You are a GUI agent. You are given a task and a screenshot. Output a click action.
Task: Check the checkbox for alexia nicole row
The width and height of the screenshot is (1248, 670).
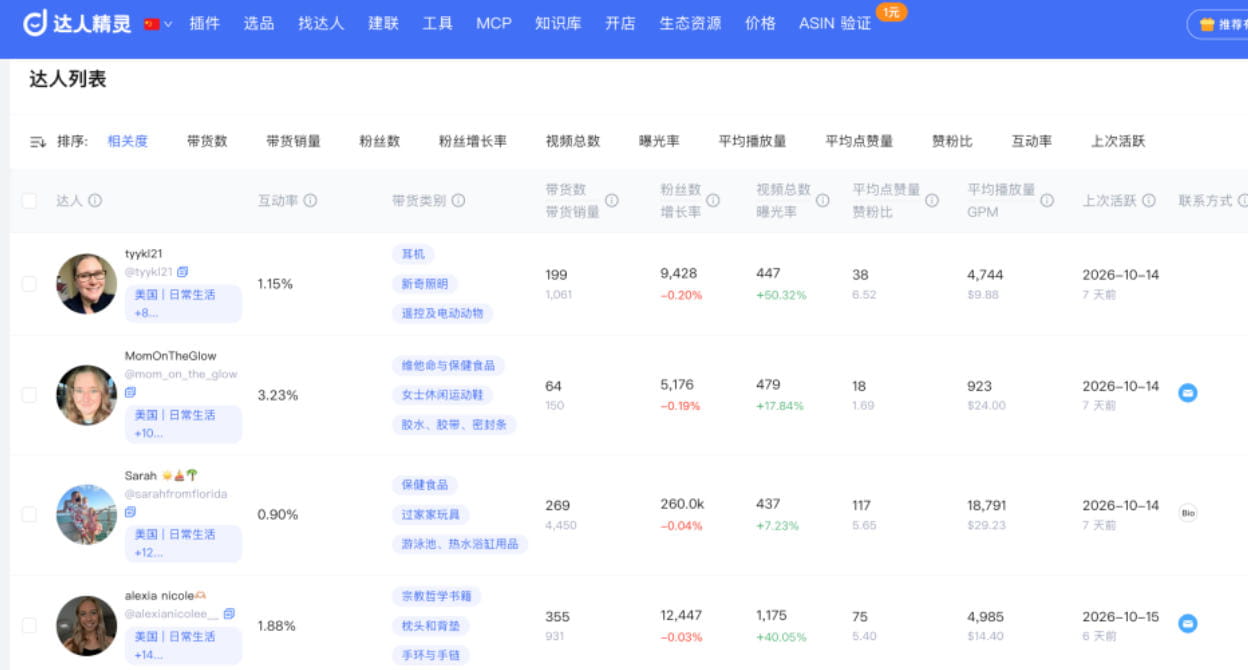[29, 625]
